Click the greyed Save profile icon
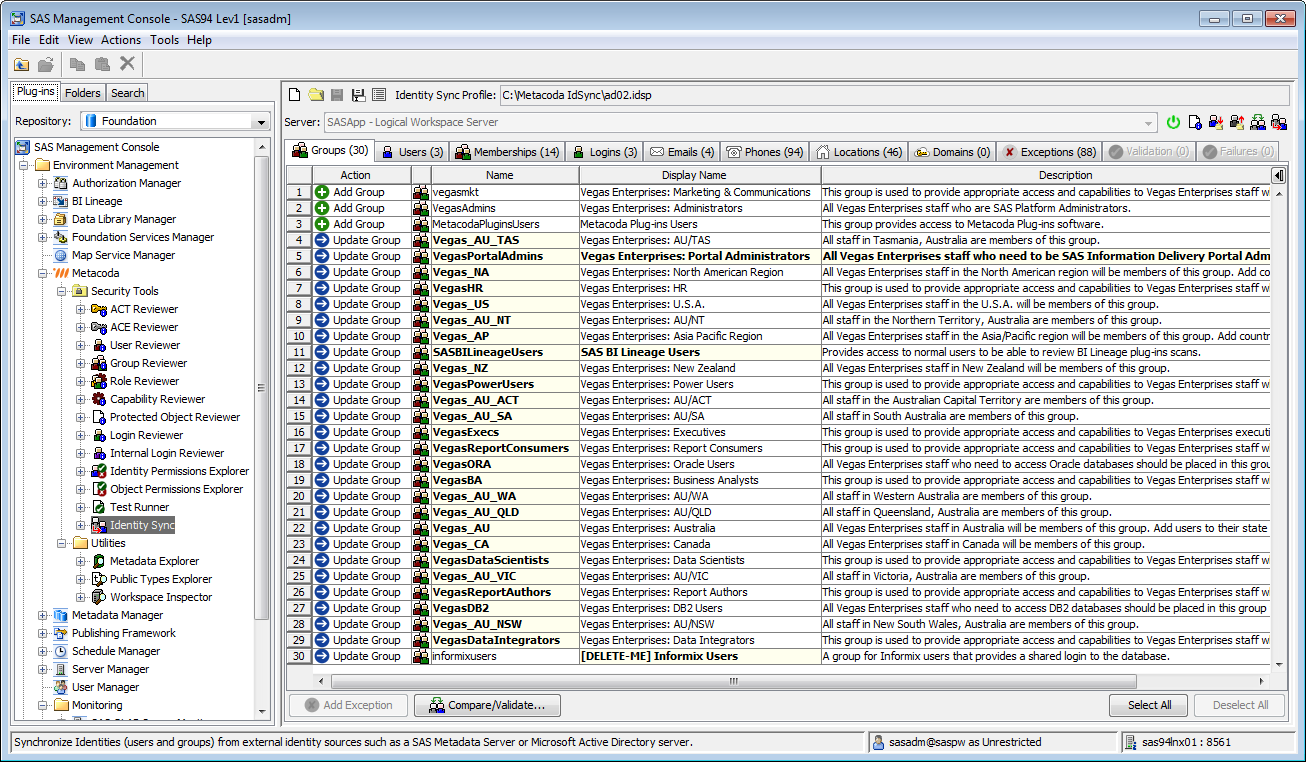This screenshot has height=762, width=1306. [x=337, y=95]
